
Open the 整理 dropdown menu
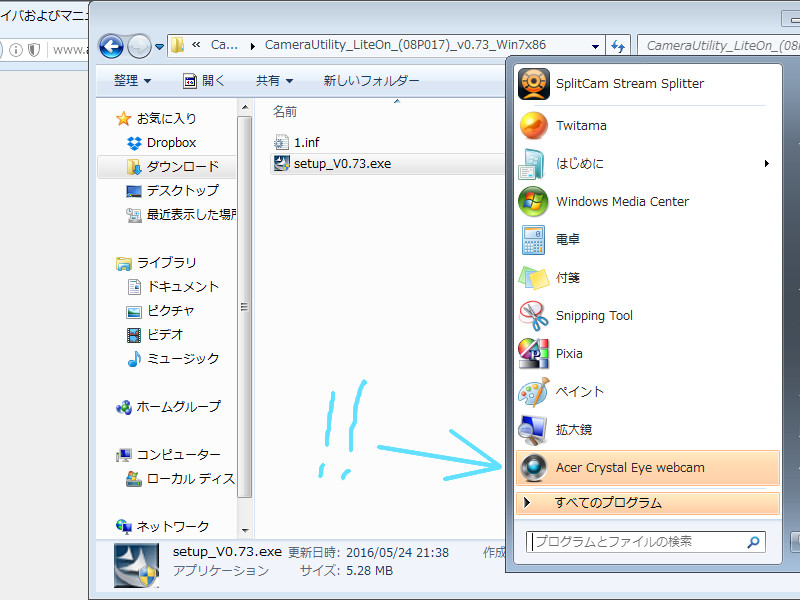(133, 81)
